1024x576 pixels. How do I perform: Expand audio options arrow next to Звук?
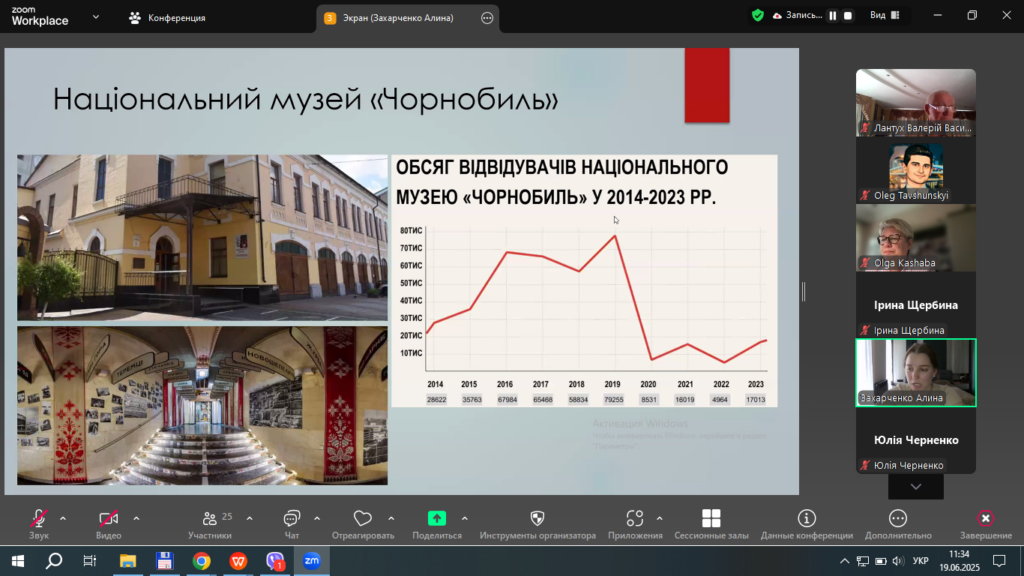63,519
